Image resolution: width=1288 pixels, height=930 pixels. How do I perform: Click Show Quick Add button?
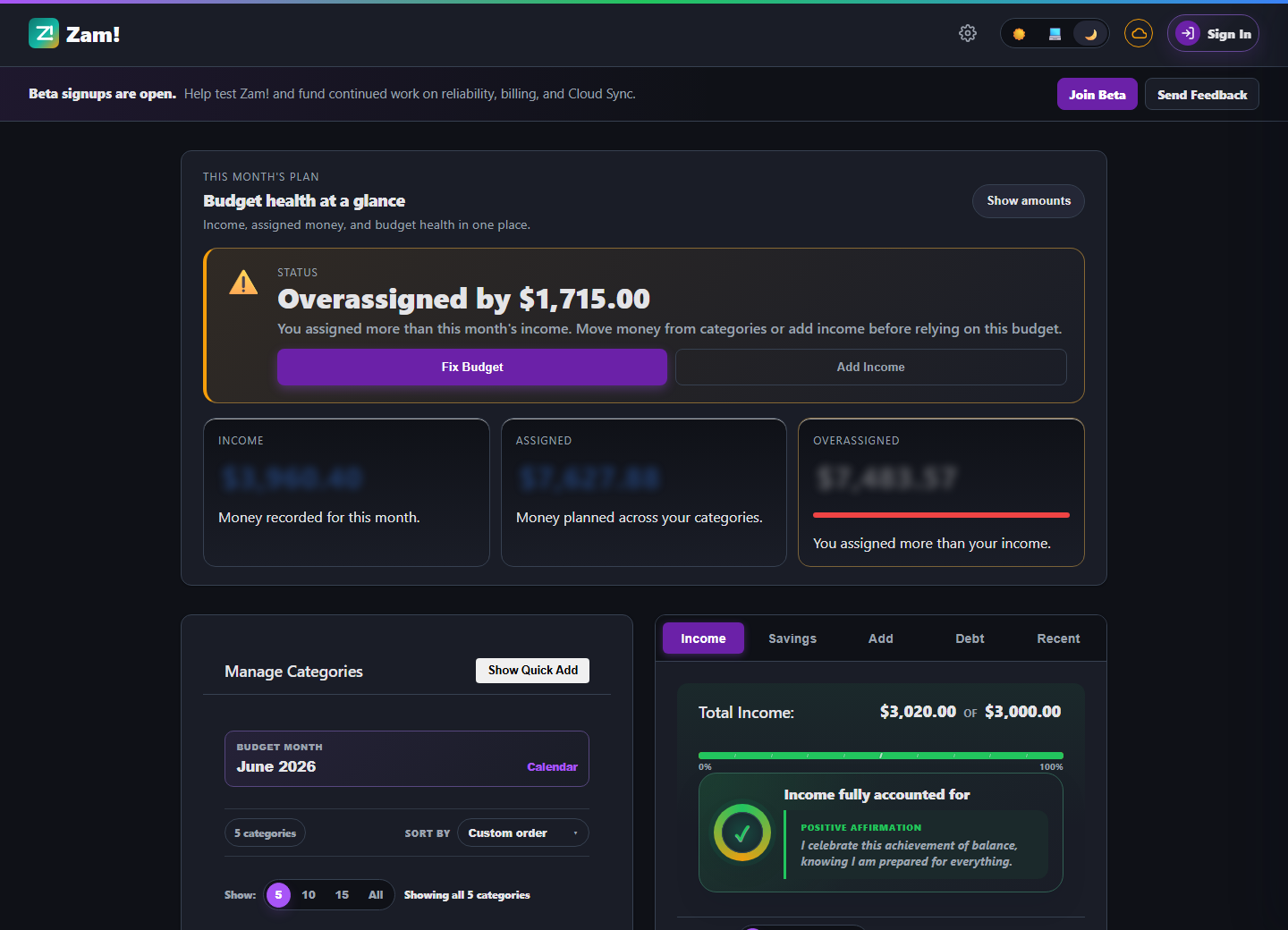pos(533,670)
